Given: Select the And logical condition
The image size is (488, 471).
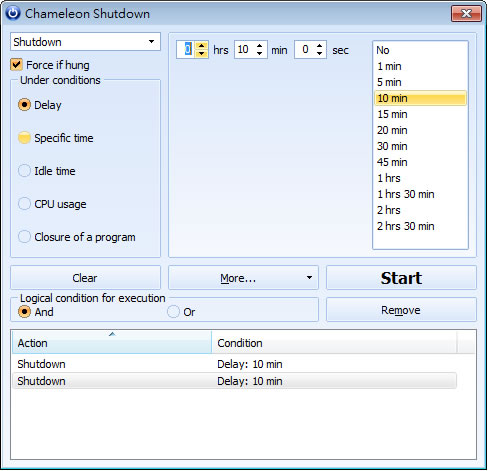Looking at the screenshot, I should 24,312.
